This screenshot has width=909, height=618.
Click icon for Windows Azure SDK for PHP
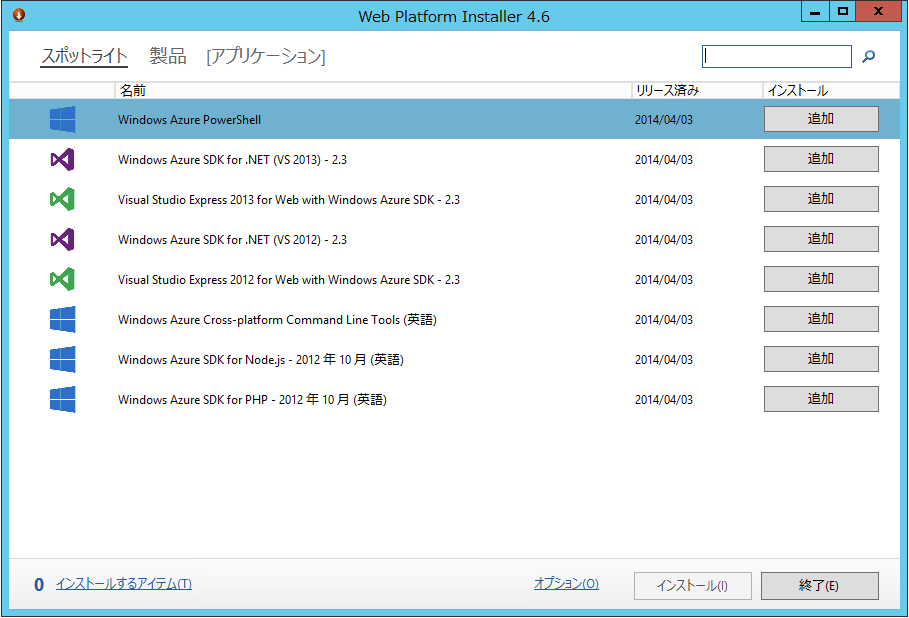(x=63, y=399)
